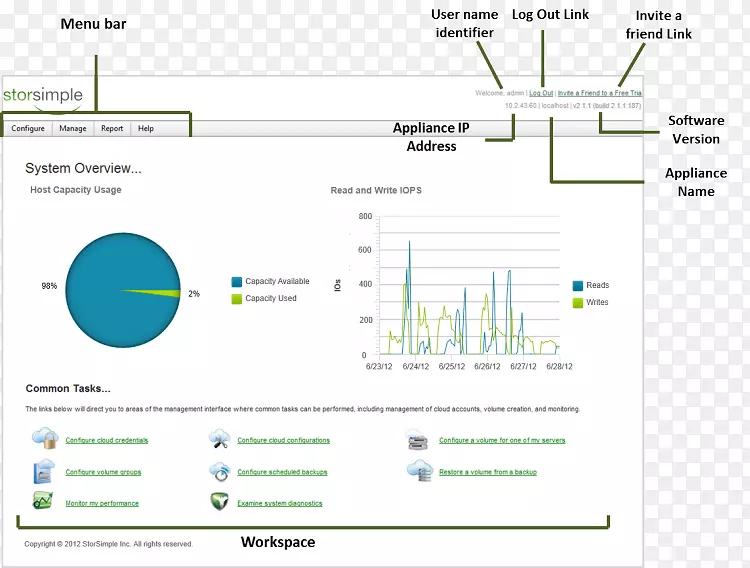Click the scheduled backups clock icon
The width and height of the screenshot is (750, 568).
(x=220, y=471)
